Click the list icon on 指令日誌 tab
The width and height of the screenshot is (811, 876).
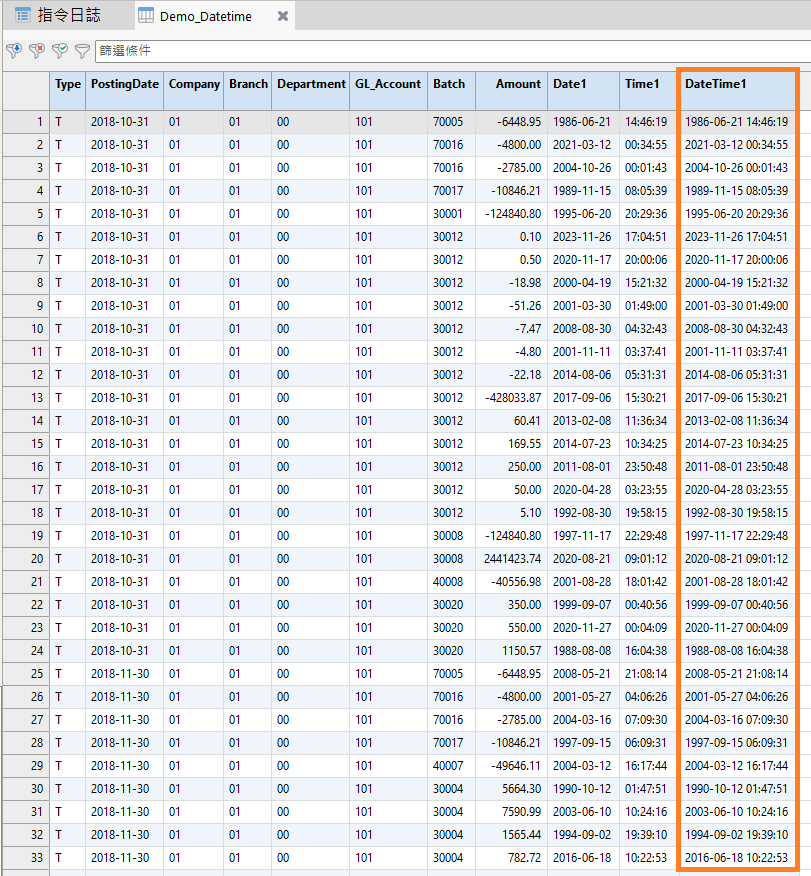click(22, 15)
